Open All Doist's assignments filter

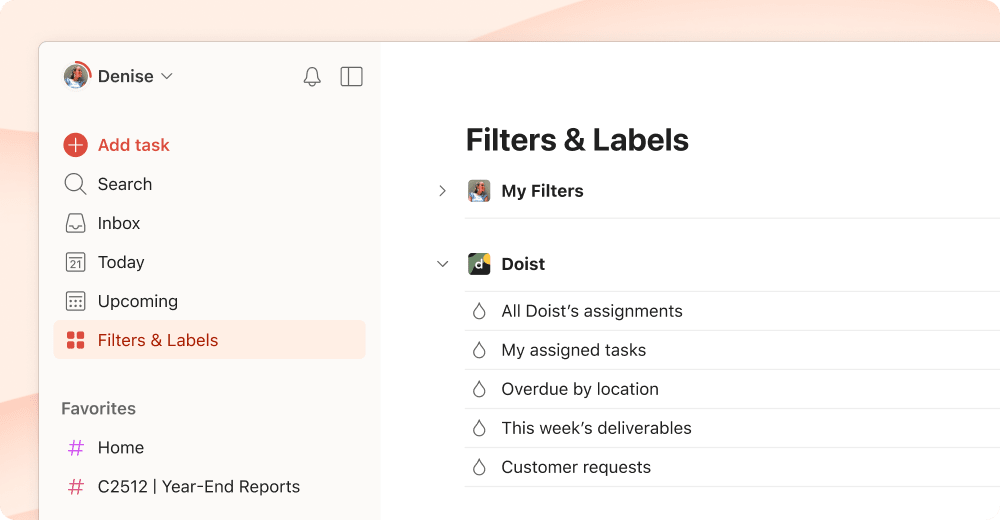pyautogui.click(x=591, y=311)
